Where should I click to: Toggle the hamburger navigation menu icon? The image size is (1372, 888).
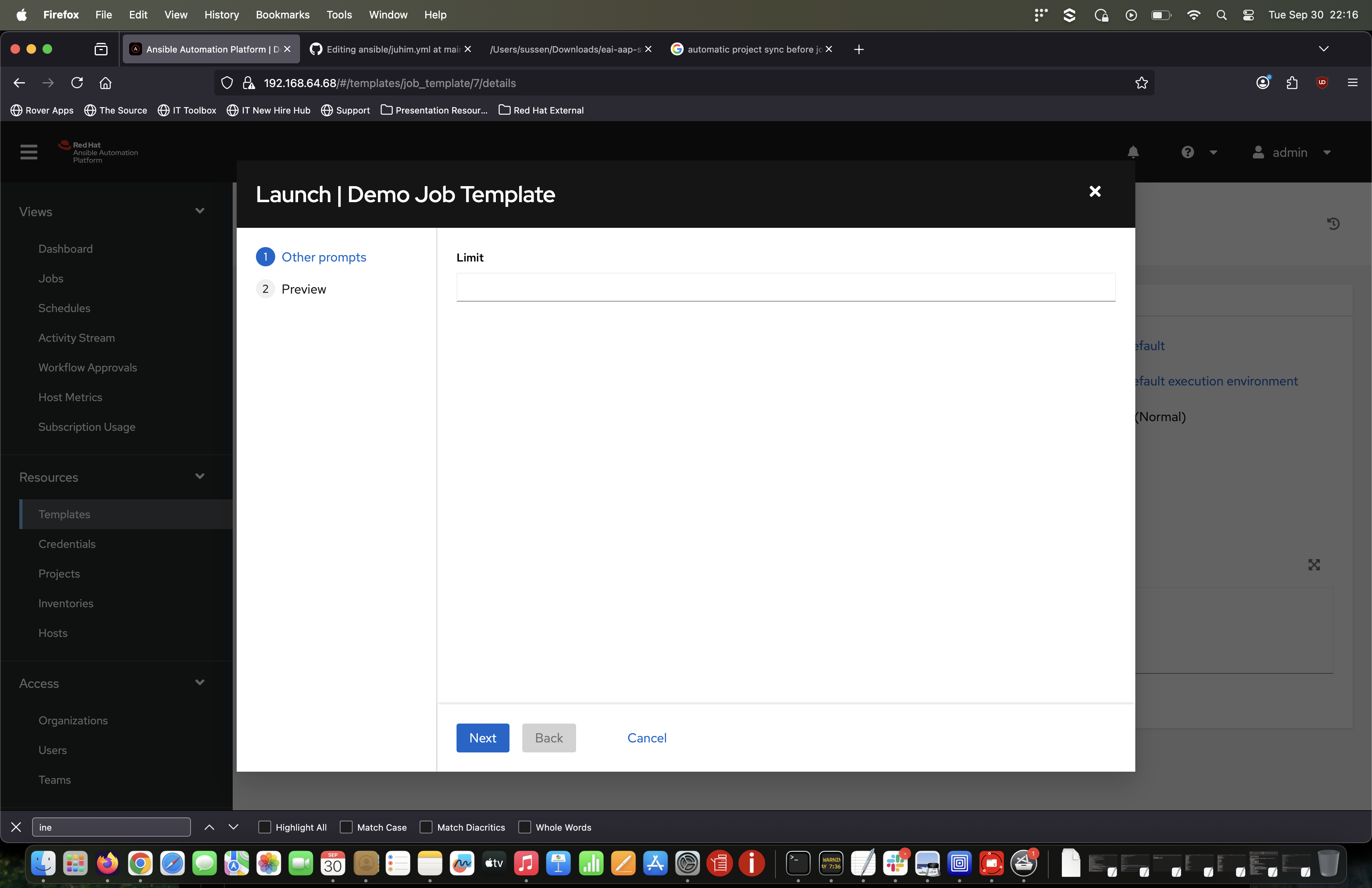tap(28, 152)
